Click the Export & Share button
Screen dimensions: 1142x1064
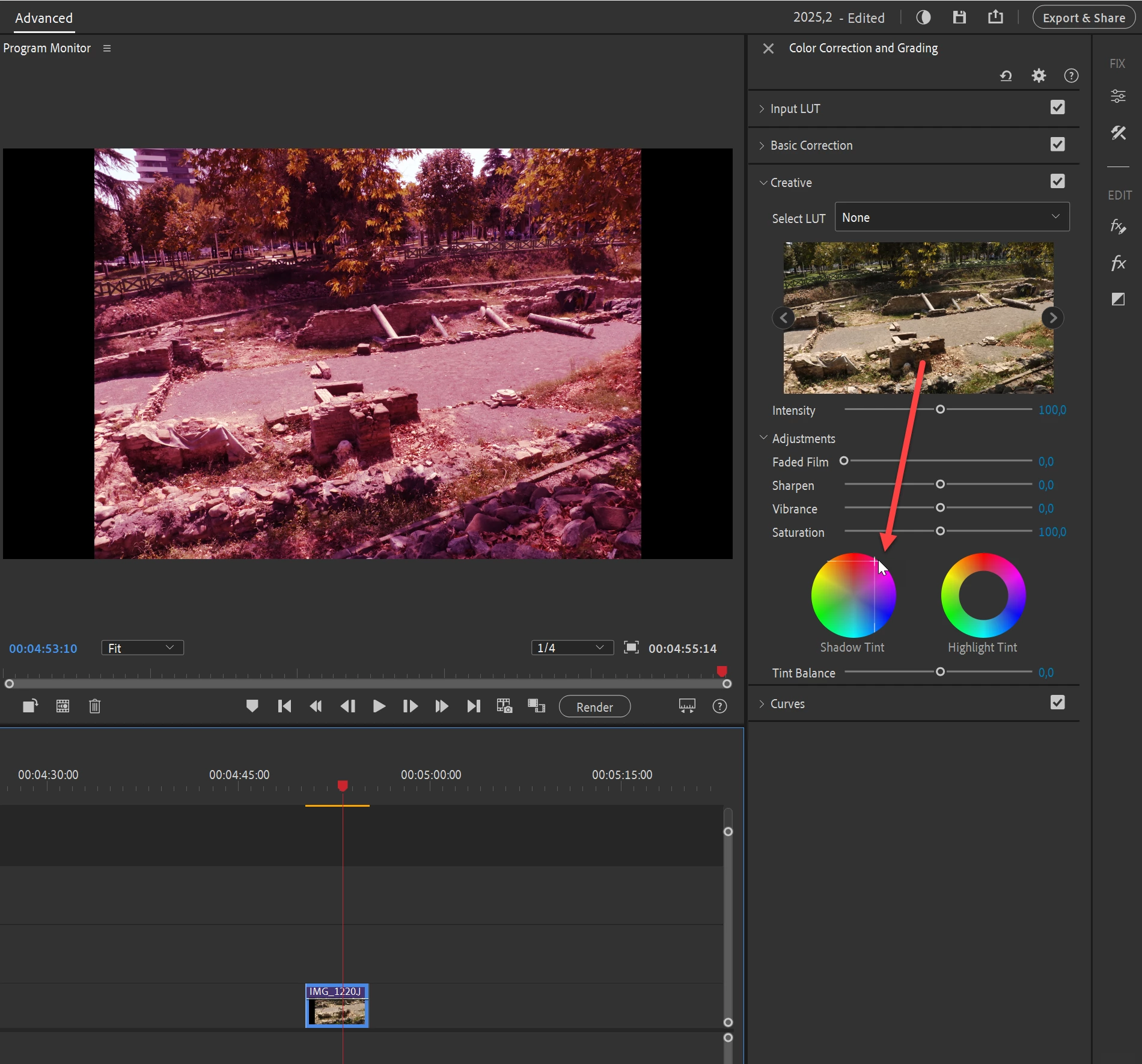click(1083, 17)
